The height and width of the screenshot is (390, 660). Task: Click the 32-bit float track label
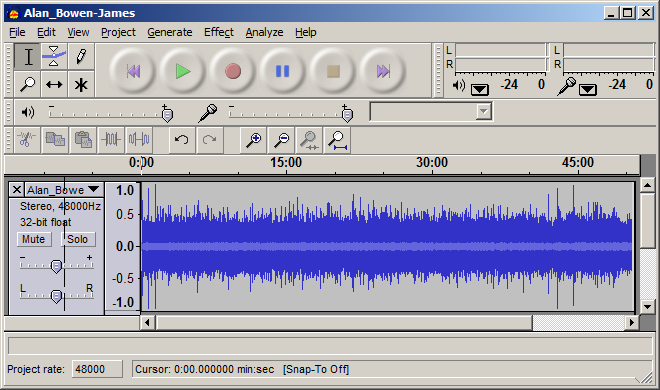(45, 222)
